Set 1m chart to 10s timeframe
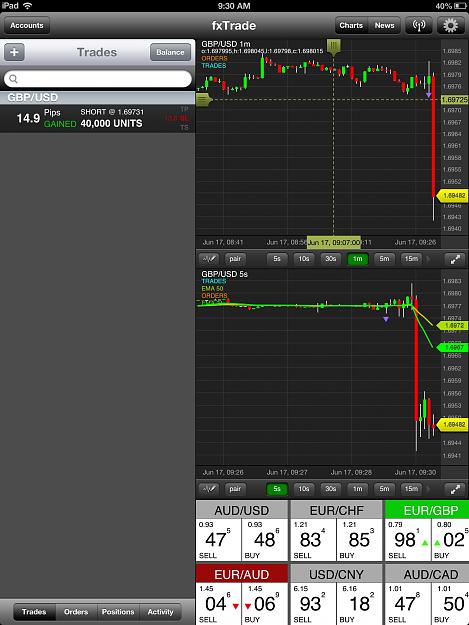469x625 pixels. pyautogui.click(x=304, y=259)
